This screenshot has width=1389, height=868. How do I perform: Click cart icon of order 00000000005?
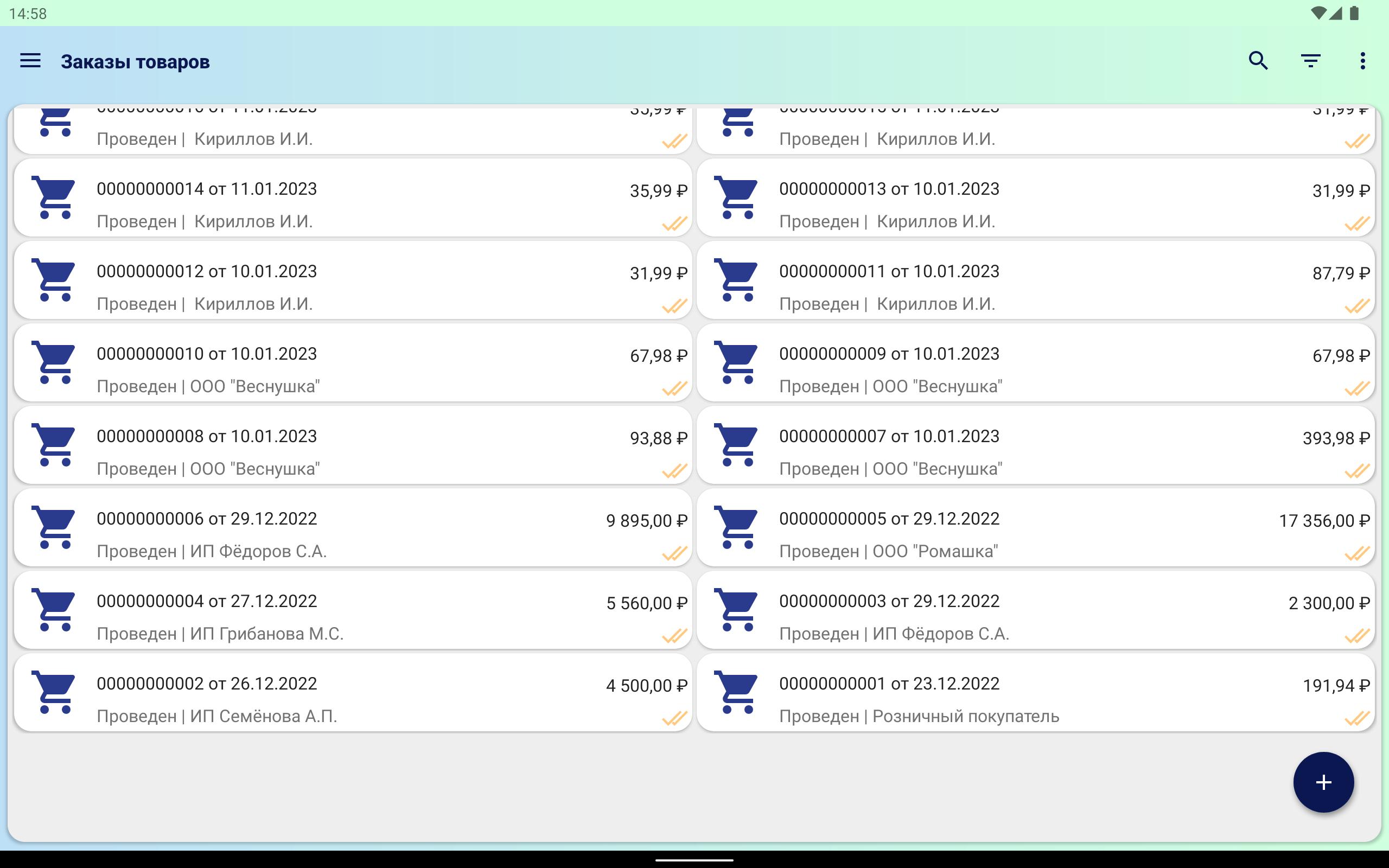click(x=737, y=527)
